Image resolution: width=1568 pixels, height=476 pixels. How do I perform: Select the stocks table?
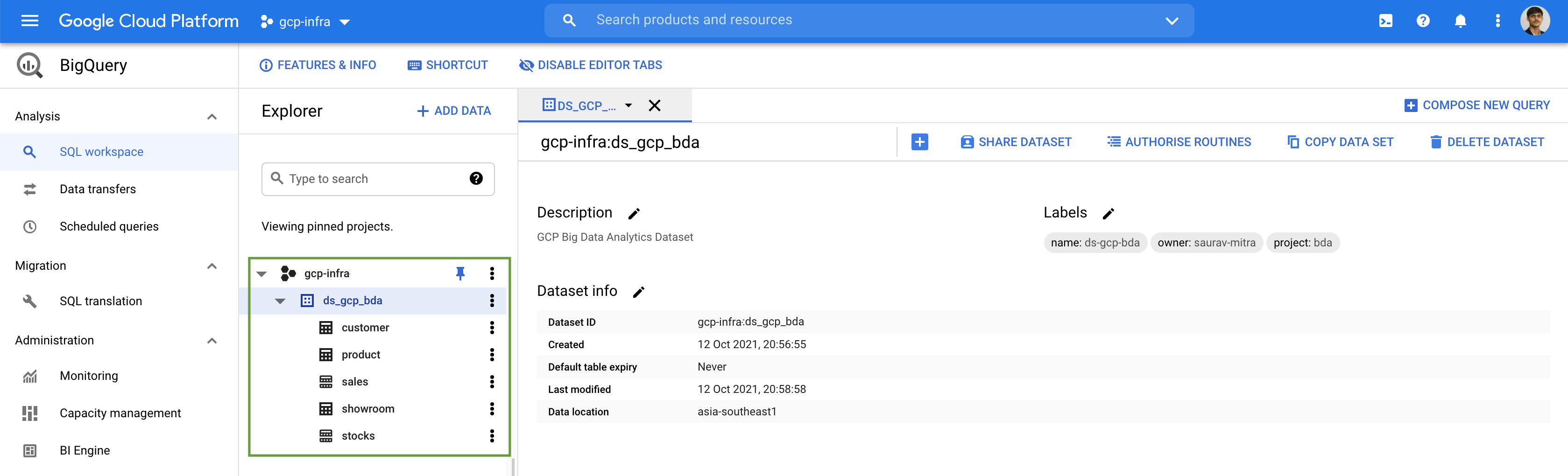click(x=358, y=436)
